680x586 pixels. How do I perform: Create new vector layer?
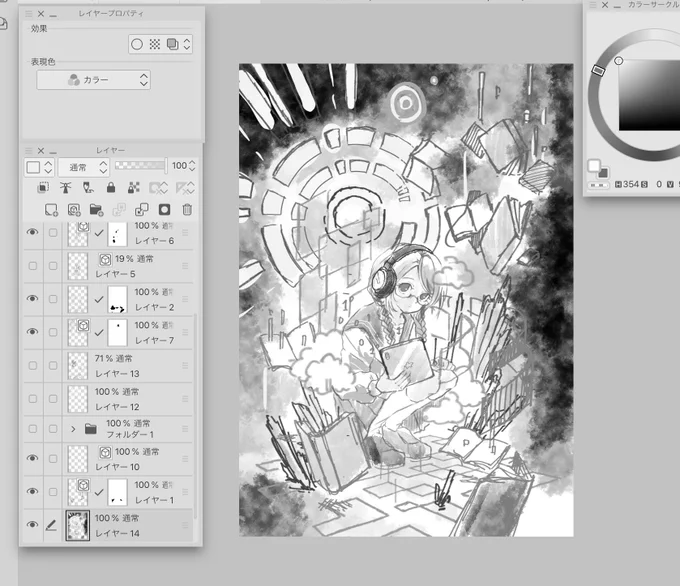pyautogui.click(x=74, y=210)
